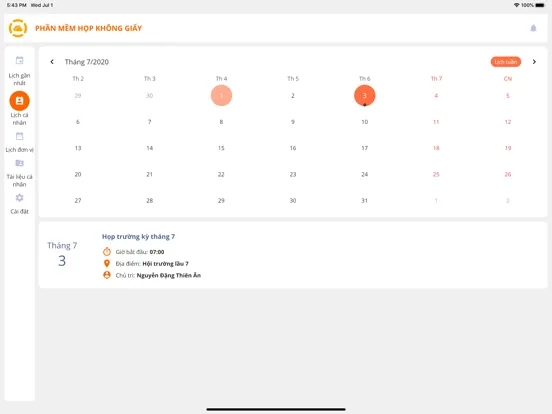Click the Wi-Fi status icon
This screenshot has height=414, width=552.
(516, 5)
